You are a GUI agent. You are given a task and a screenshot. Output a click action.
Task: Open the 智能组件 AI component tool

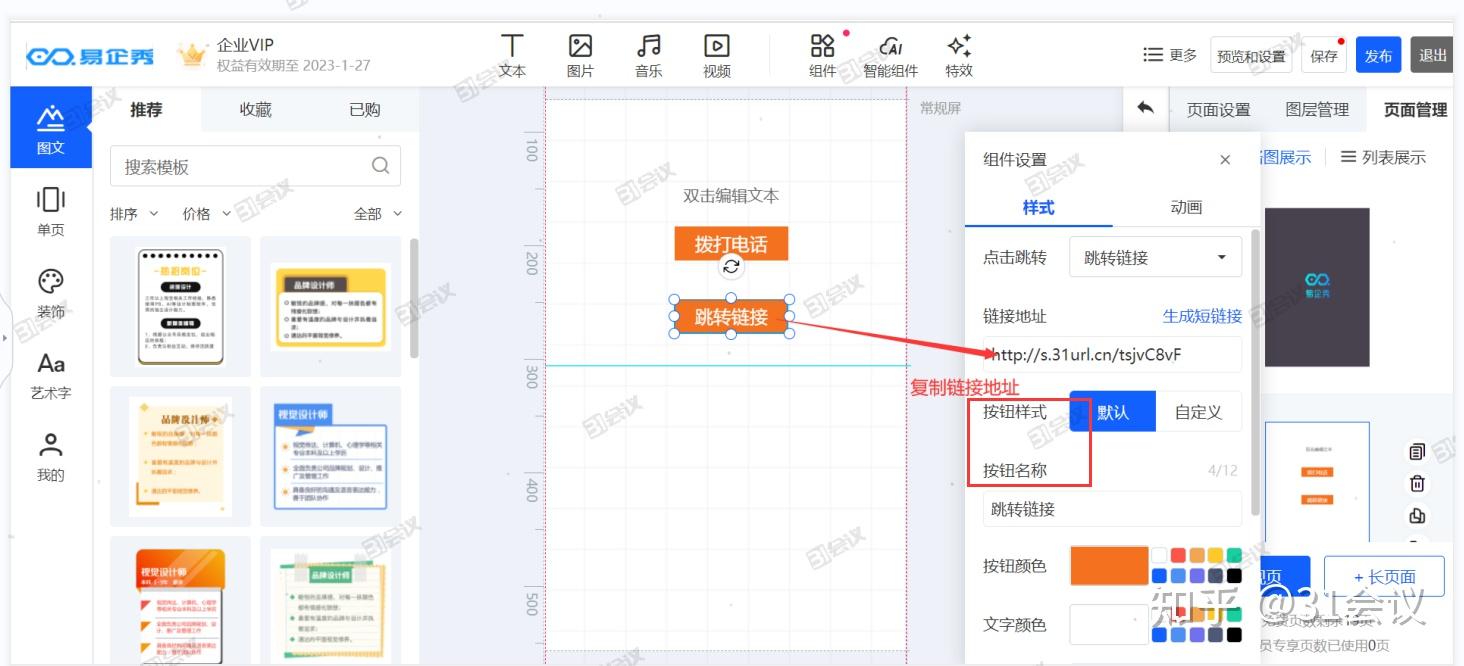[891, 55]
